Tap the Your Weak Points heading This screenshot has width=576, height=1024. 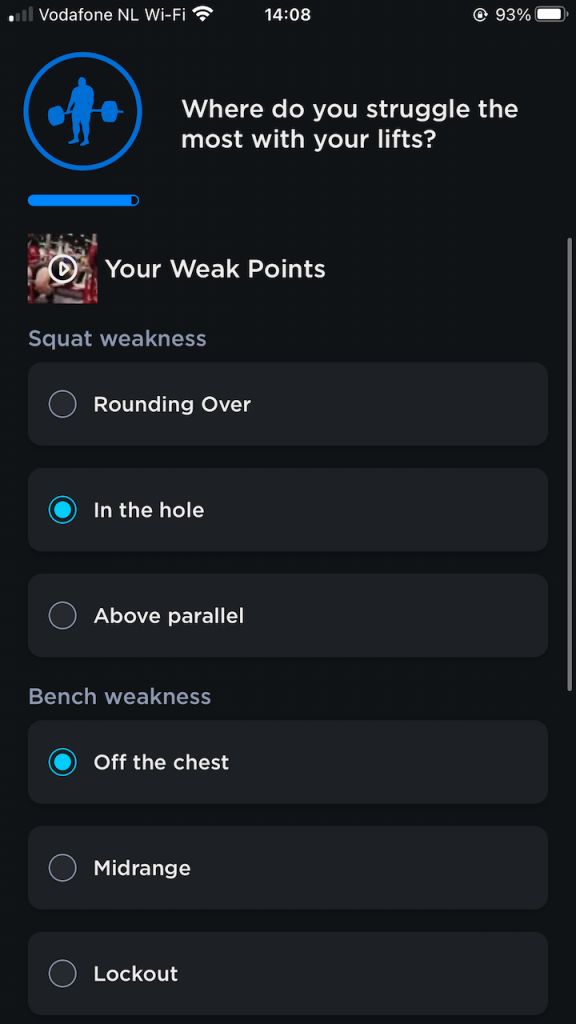point(215,268)
